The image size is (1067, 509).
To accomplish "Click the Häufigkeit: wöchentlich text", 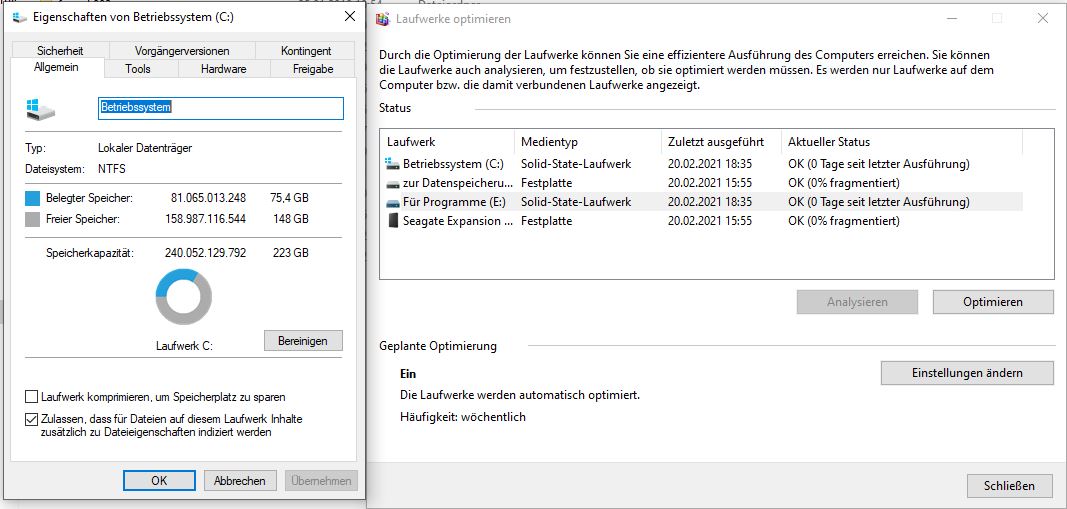I will pos(463,417).
